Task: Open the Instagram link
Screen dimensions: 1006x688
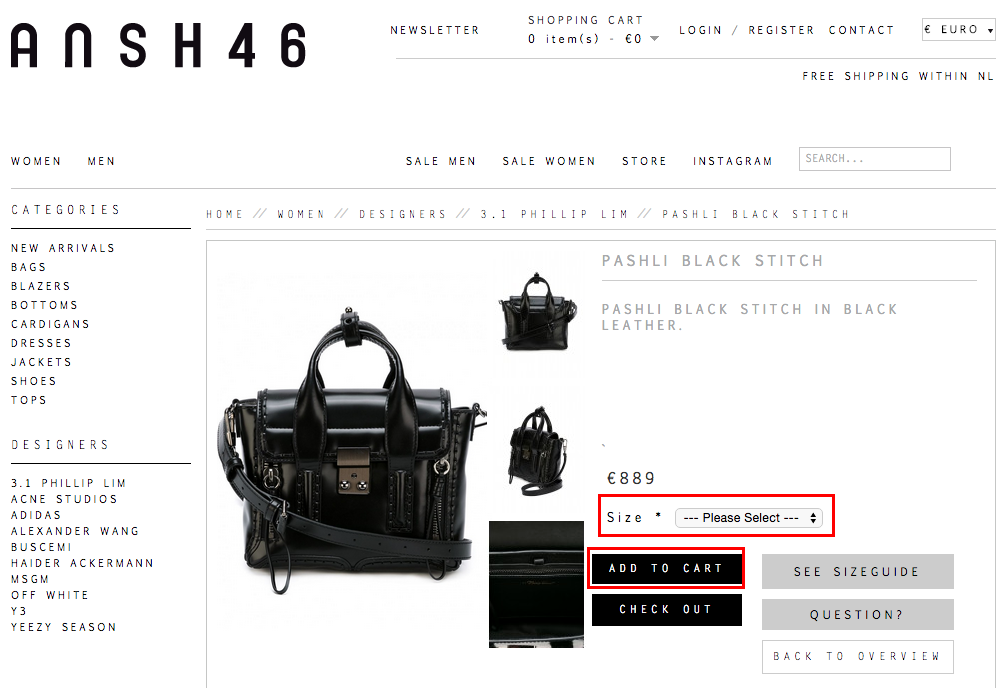Action: [x=733, y=161]
